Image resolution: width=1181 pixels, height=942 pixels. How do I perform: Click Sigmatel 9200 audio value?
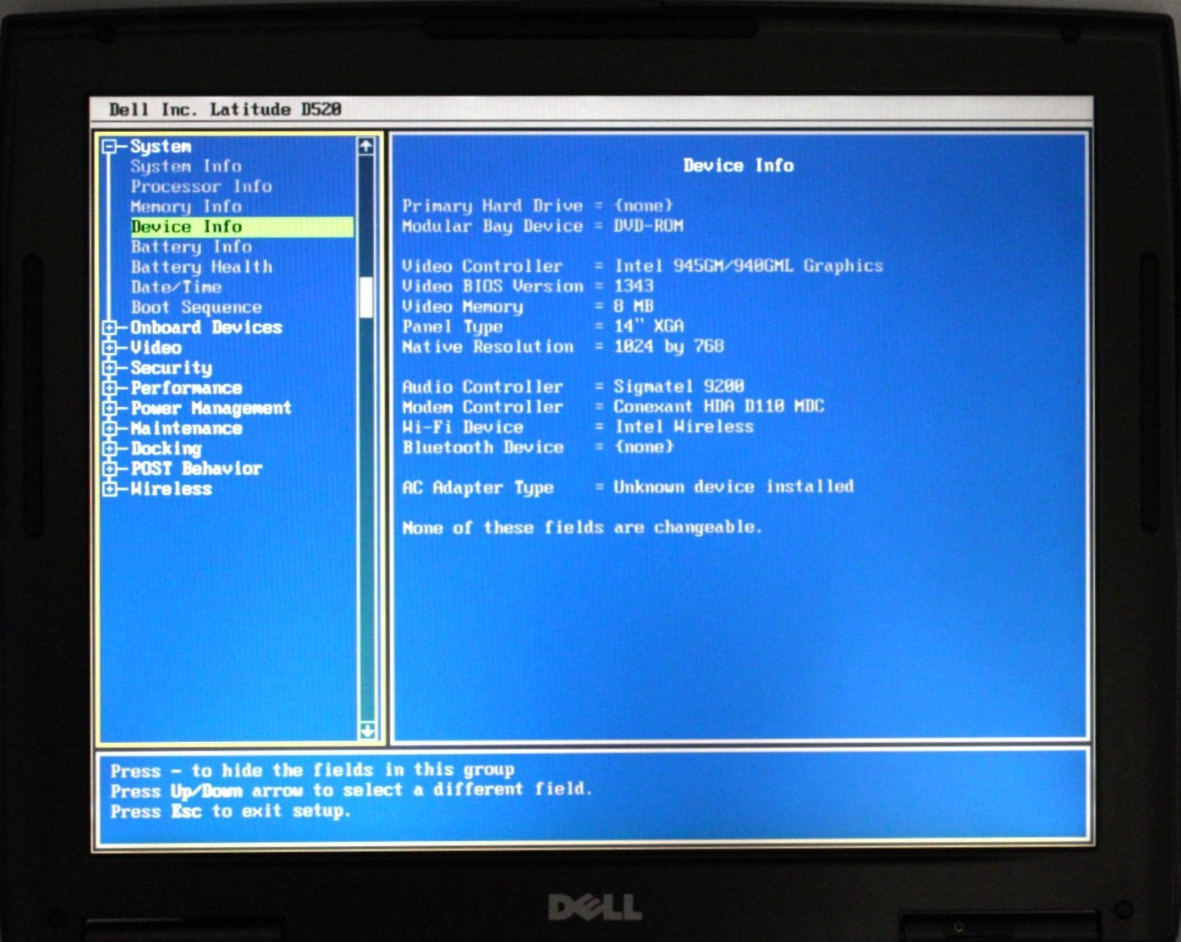pyautogui.click(x=679, y=386)
